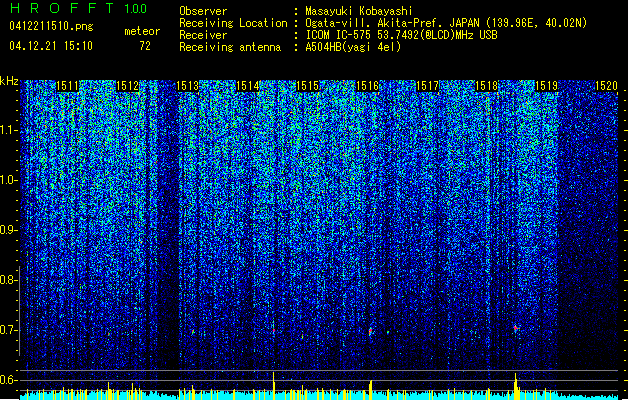Click the 1511 time marker
This screenshot has height=400, width=629.
(67, 86)
